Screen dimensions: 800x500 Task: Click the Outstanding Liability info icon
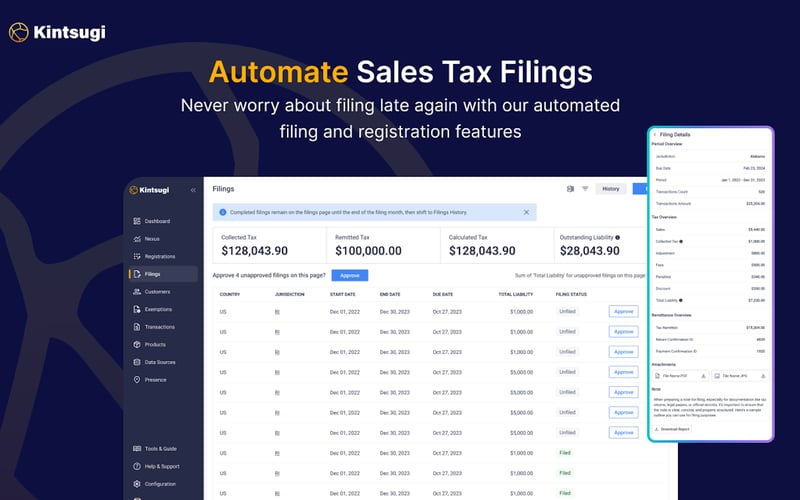(617, 237)
